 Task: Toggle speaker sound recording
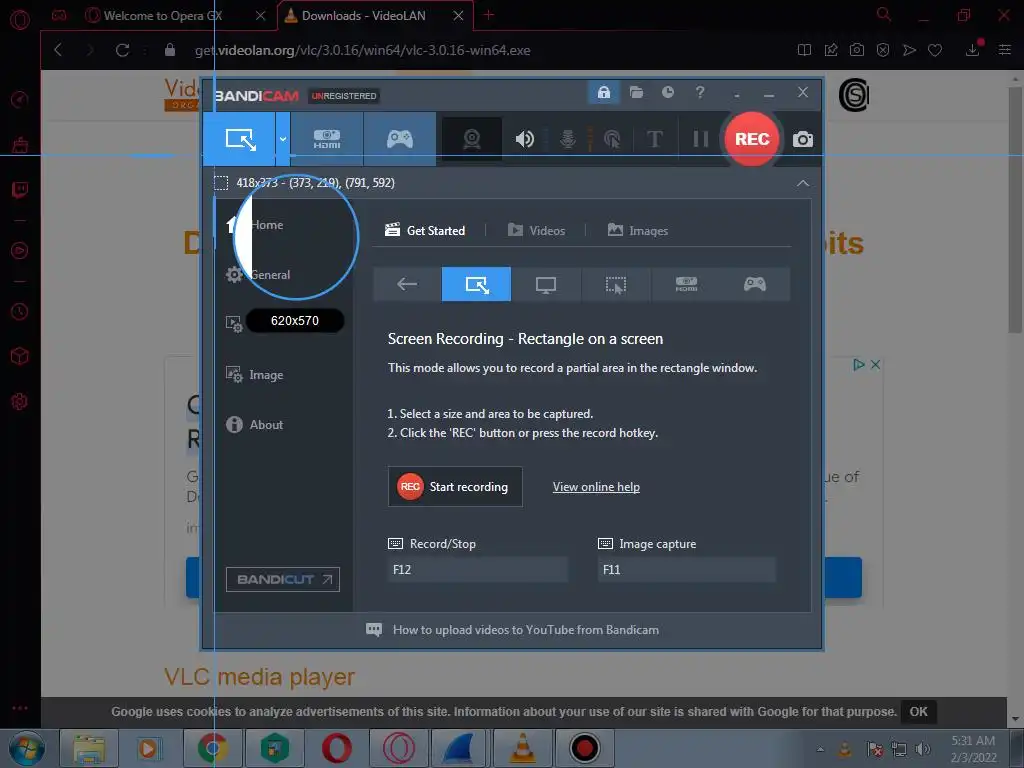(524, 138)
